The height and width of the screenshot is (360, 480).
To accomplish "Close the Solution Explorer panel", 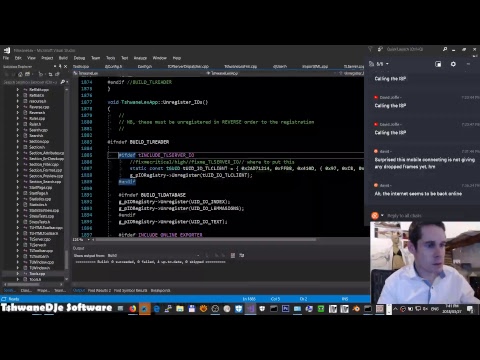I will coord(65,66).
